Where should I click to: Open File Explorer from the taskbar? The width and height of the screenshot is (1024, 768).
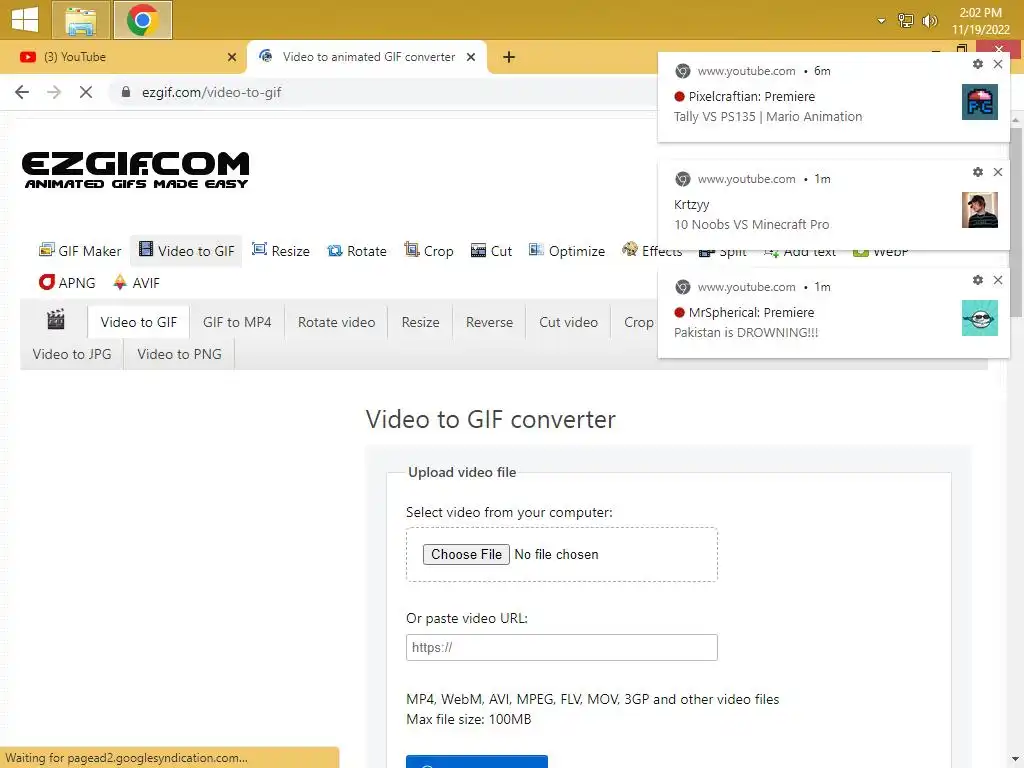coord(81,20)
